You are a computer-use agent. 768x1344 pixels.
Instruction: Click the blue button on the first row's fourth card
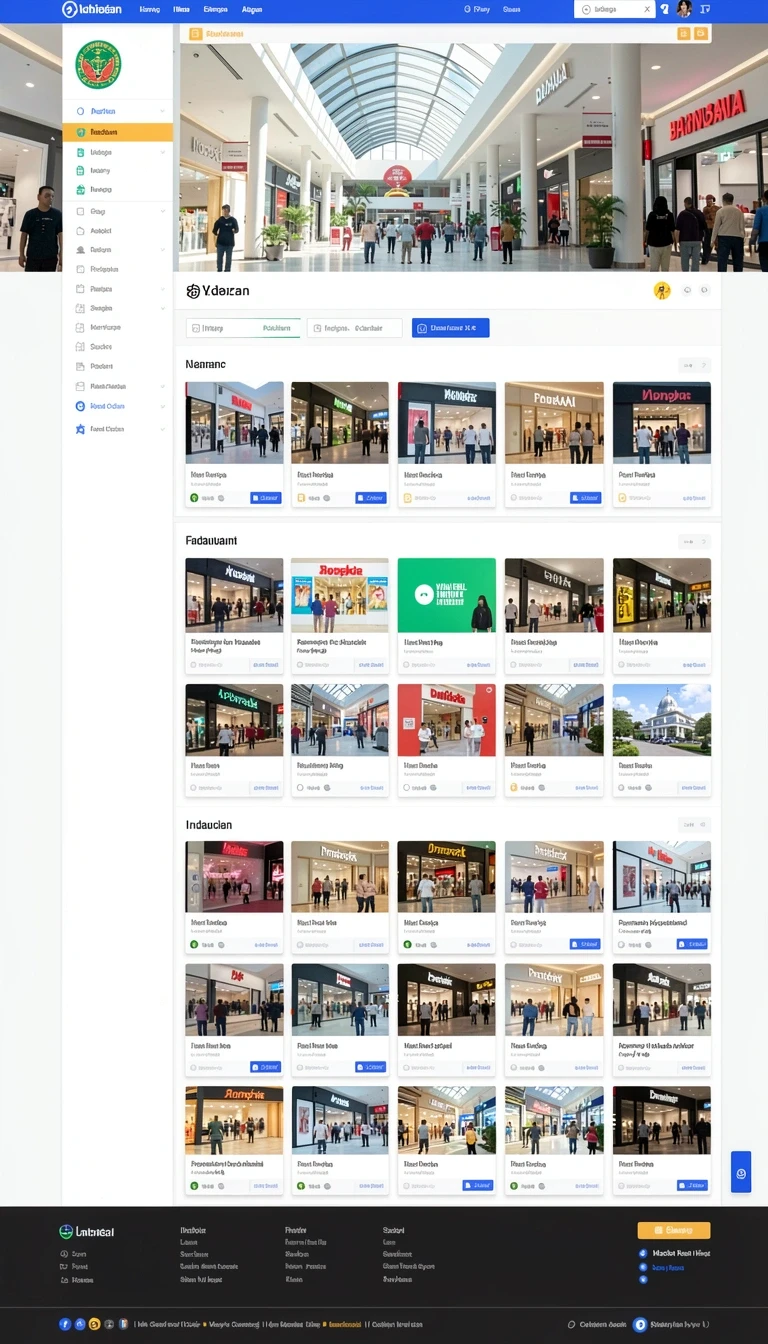586,497
